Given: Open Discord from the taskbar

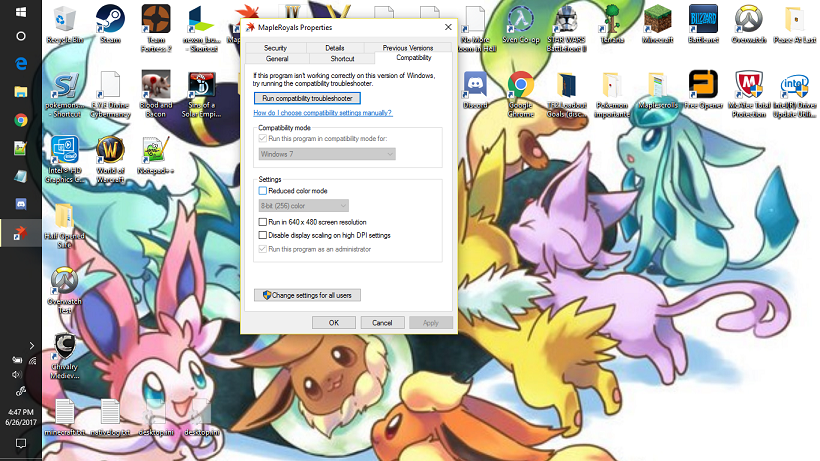Looking at the screenshot, I should [20, 204].
